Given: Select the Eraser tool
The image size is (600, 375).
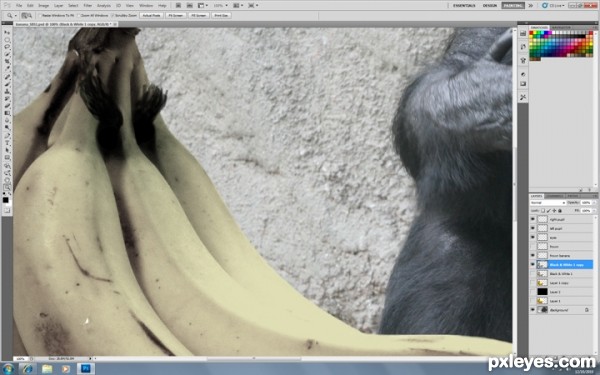Looking at the screenshot, I should coord(7,106).
